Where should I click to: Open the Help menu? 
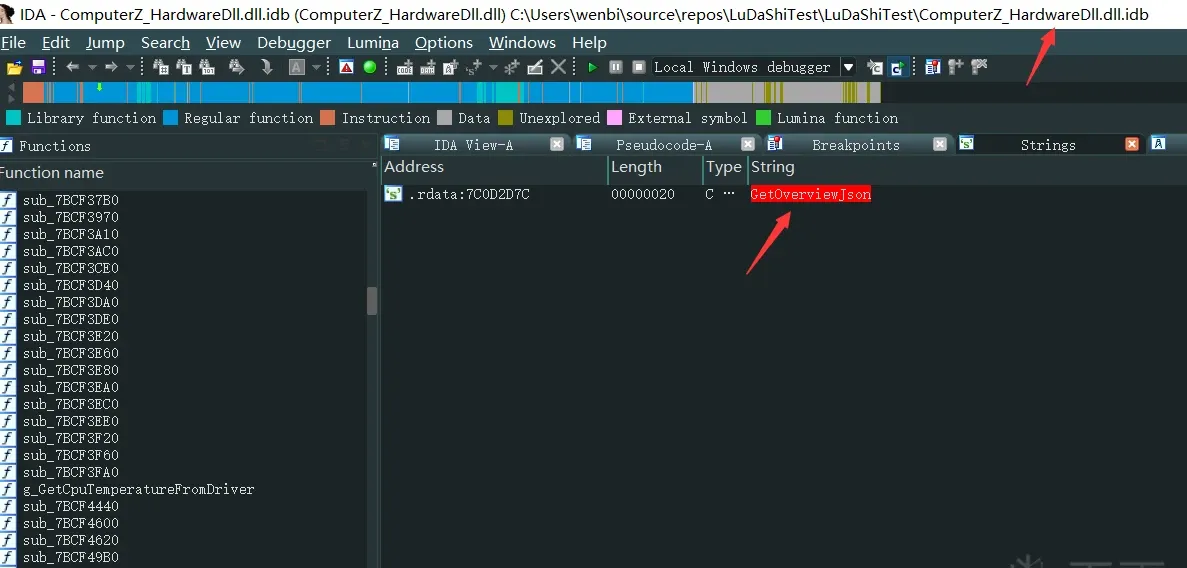pyautogui.click(x=589, y=43)
